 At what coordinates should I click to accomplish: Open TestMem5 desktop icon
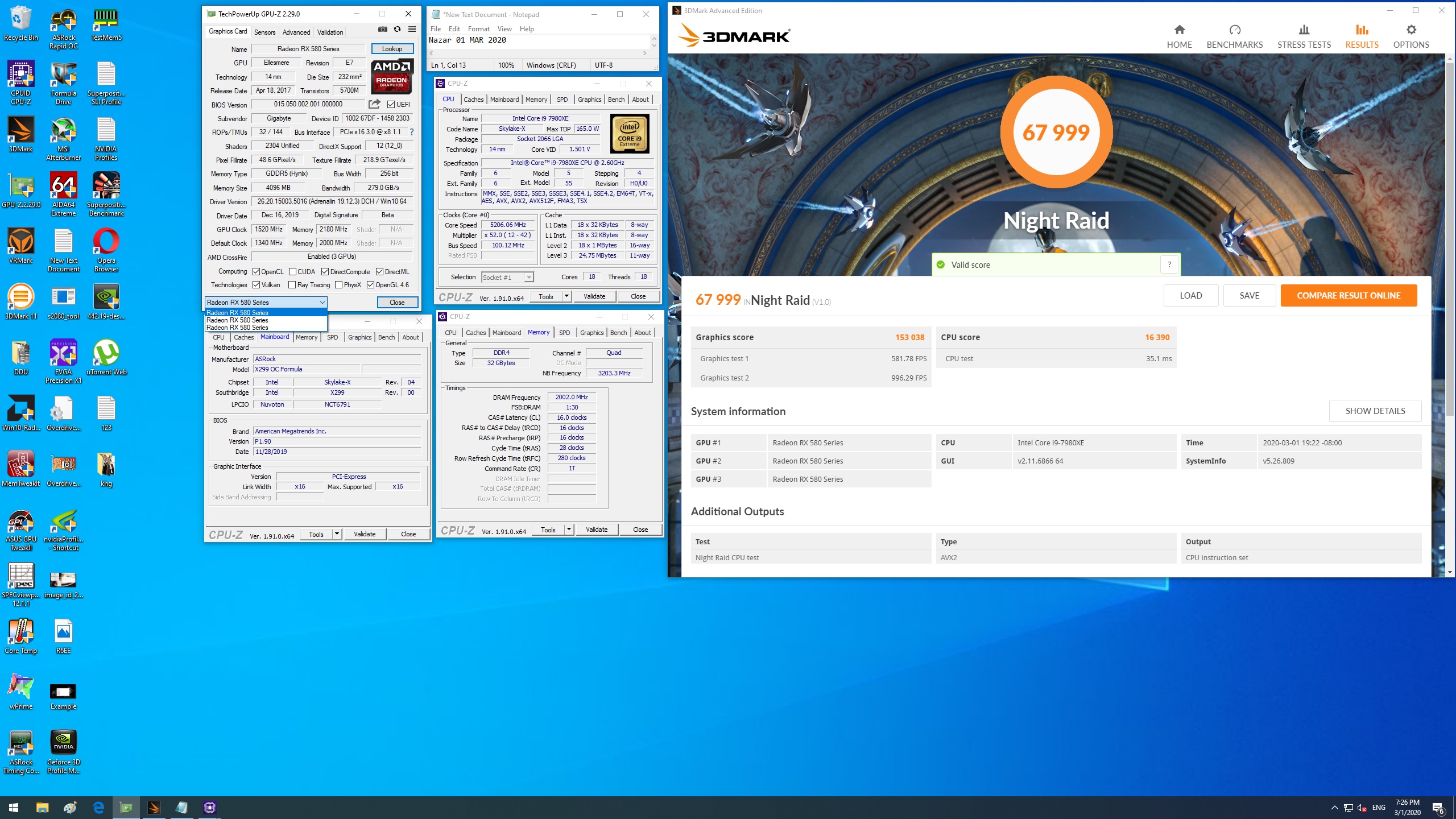[x=106, y=24]
